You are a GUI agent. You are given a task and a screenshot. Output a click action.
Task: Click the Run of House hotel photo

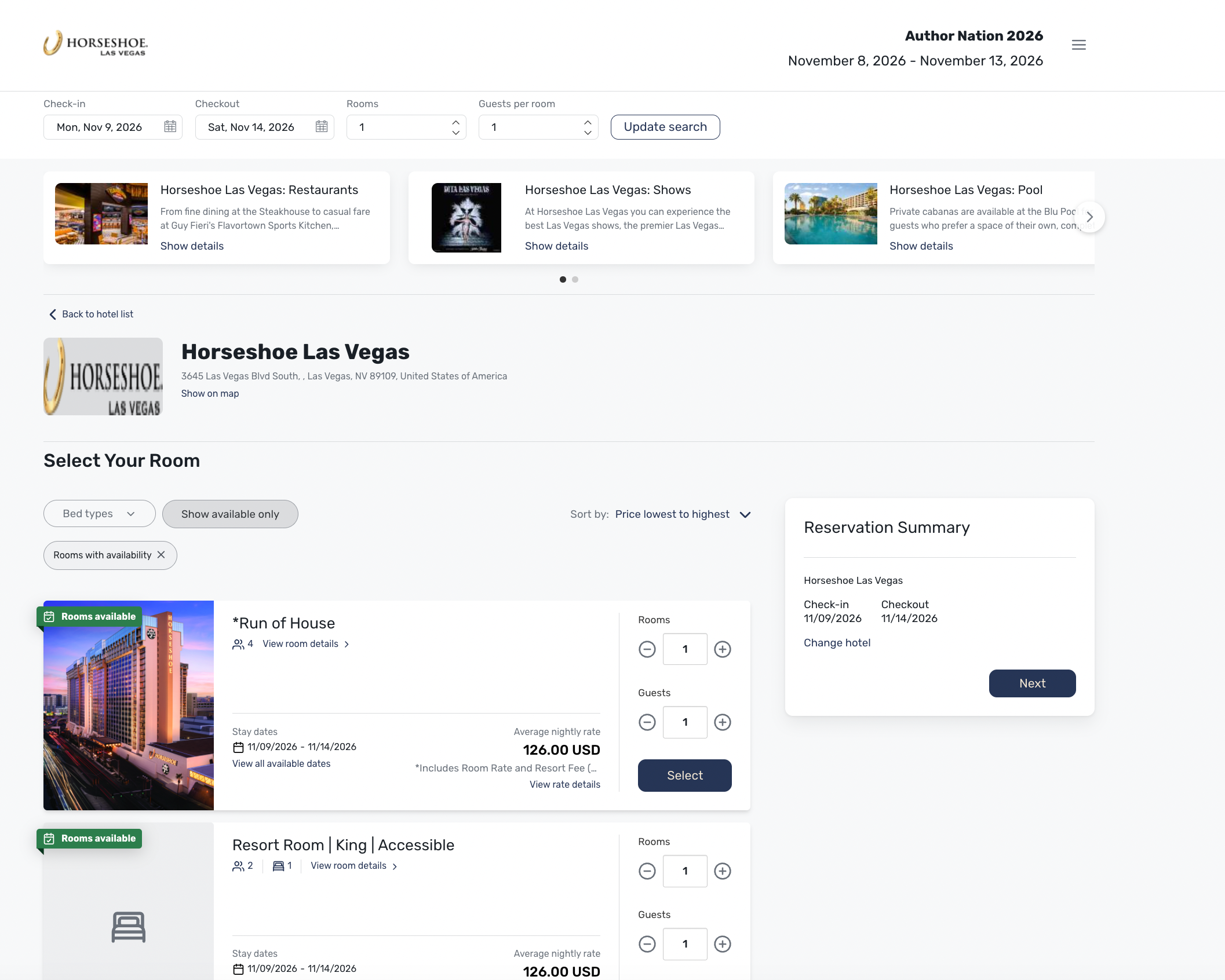coord(129,705)
